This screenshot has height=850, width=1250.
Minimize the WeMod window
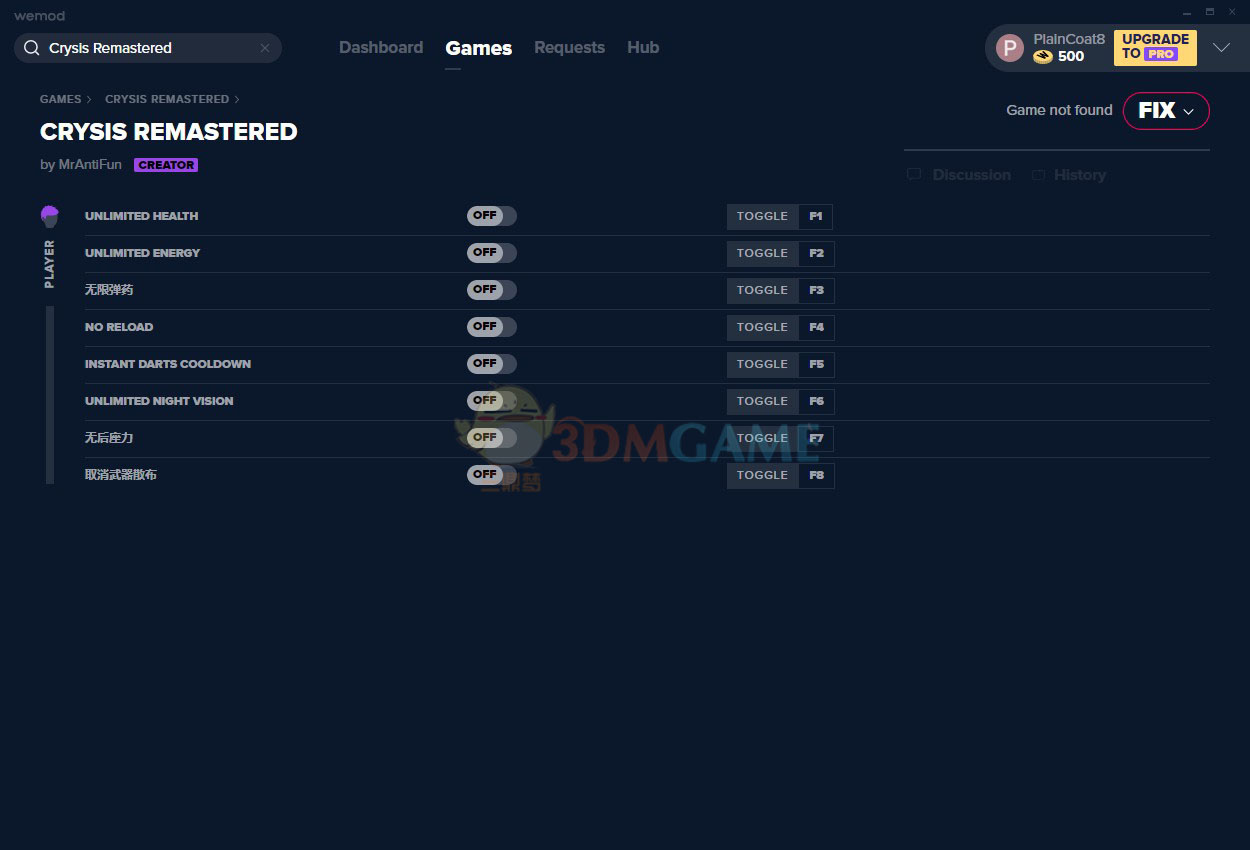[1188, 12]
